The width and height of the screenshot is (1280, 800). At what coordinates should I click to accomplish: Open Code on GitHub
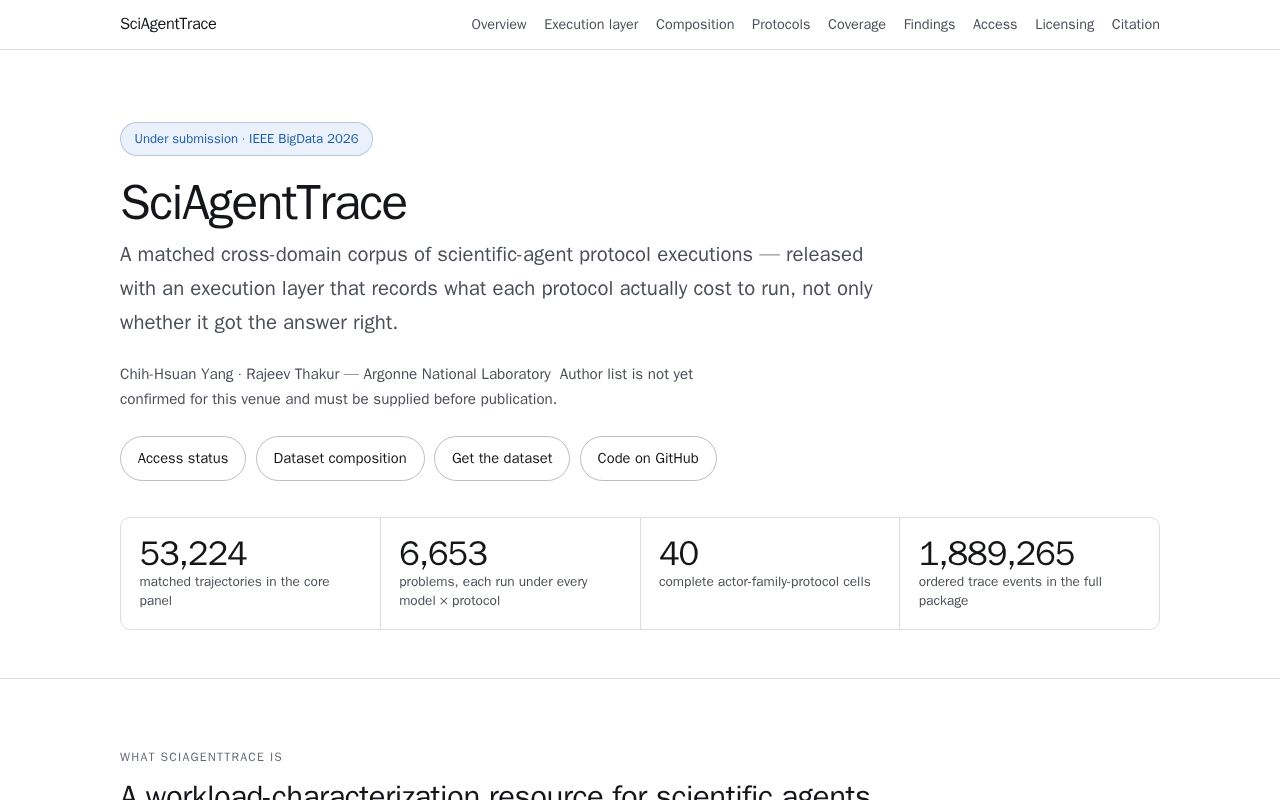point(648,458)
